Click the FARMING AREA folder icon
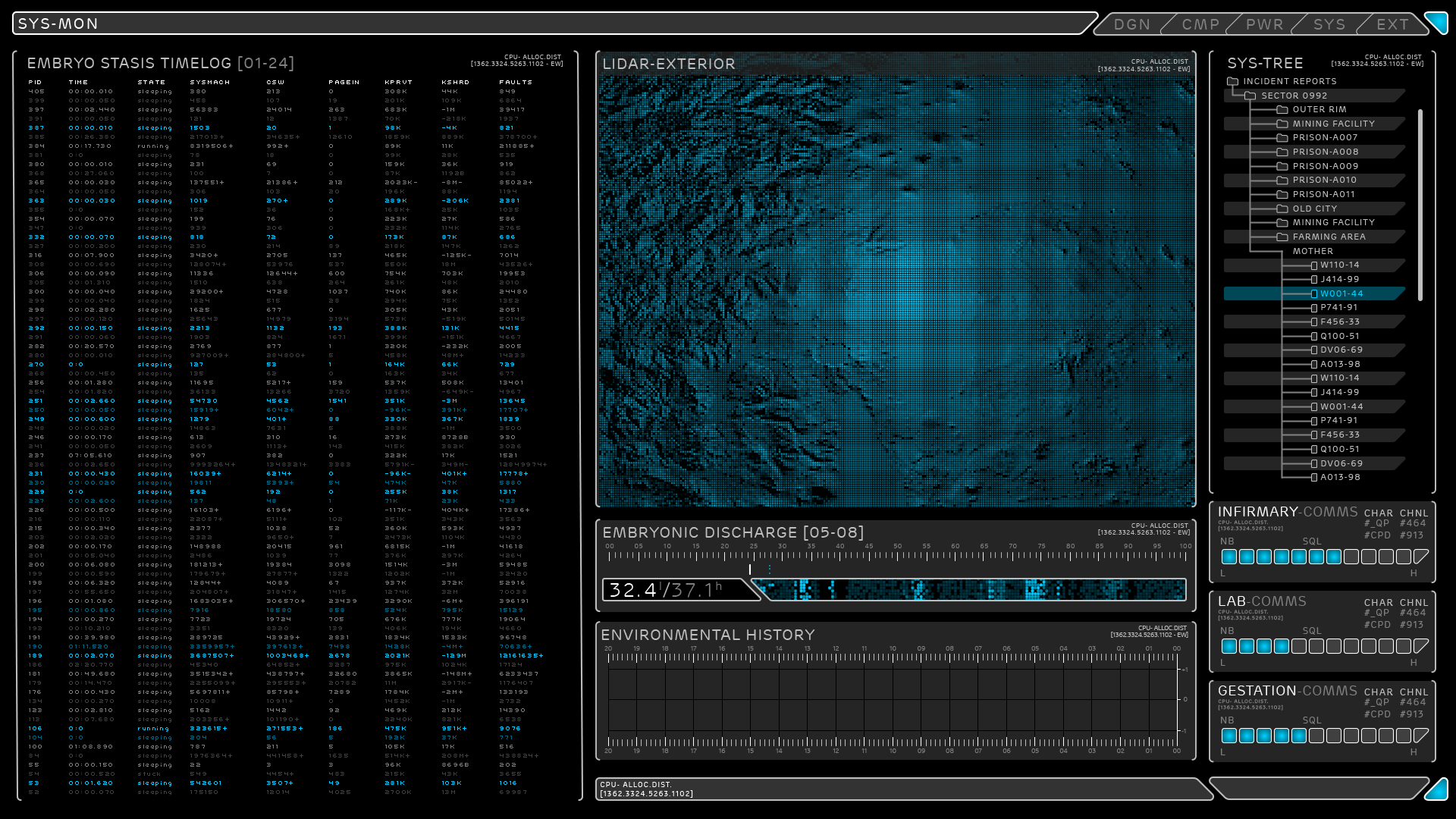Viewport: 1456px width, 819px height. 1282,237
